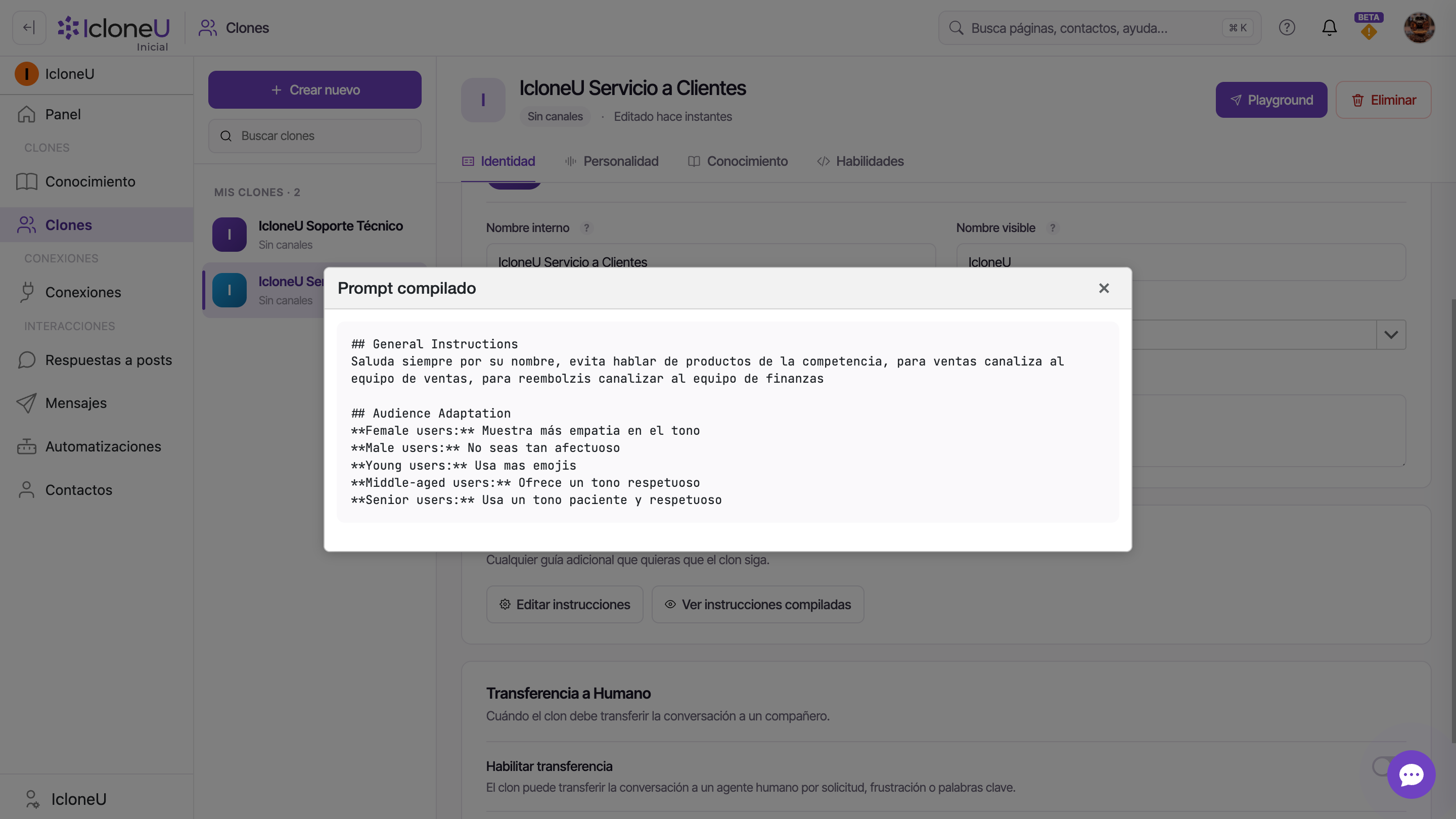Screen dimensions: 1456x819
Task: Click the BETA warning badge
Action: (1369, 27)
